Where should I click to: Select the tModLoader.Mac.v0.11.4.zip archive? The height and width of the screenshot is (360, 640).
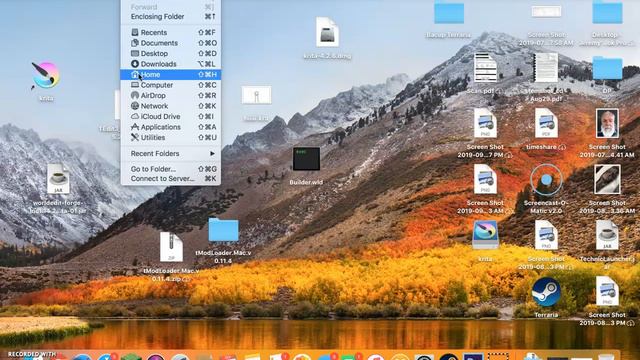[x=171, y=247]
